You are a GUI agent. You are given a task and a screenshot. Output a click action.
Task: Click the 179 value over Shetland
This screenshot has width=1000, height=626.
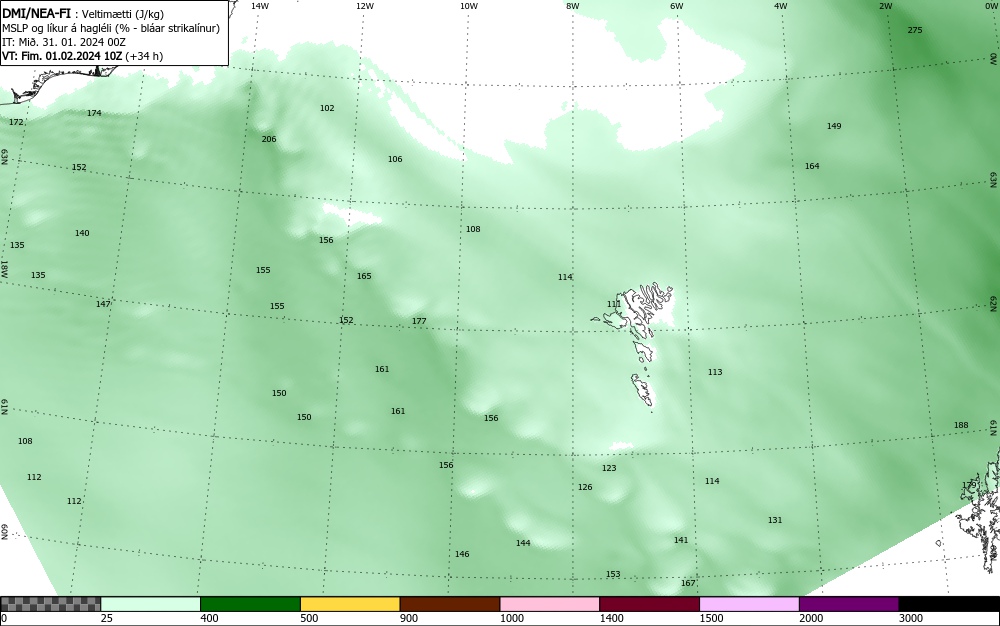pos(969,486)
